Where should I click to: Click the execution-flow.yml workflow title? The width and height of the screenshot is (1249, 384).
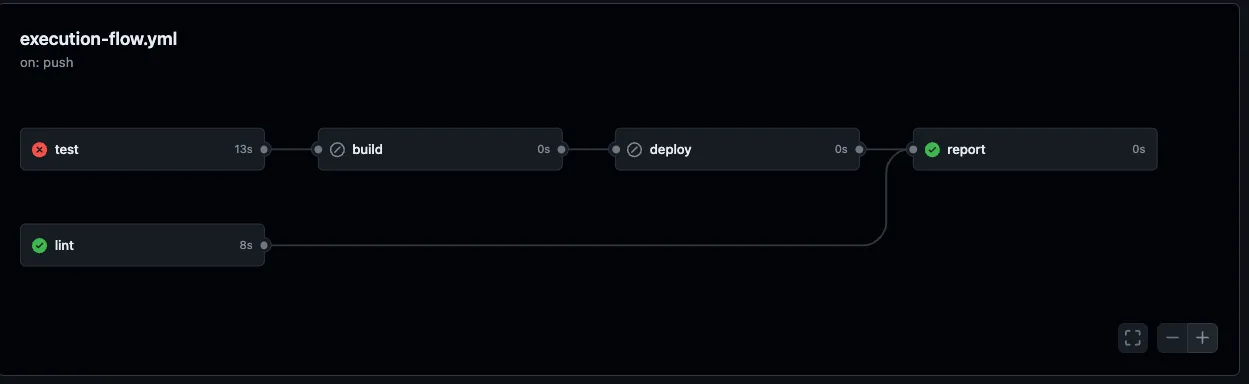click(98, 40)
